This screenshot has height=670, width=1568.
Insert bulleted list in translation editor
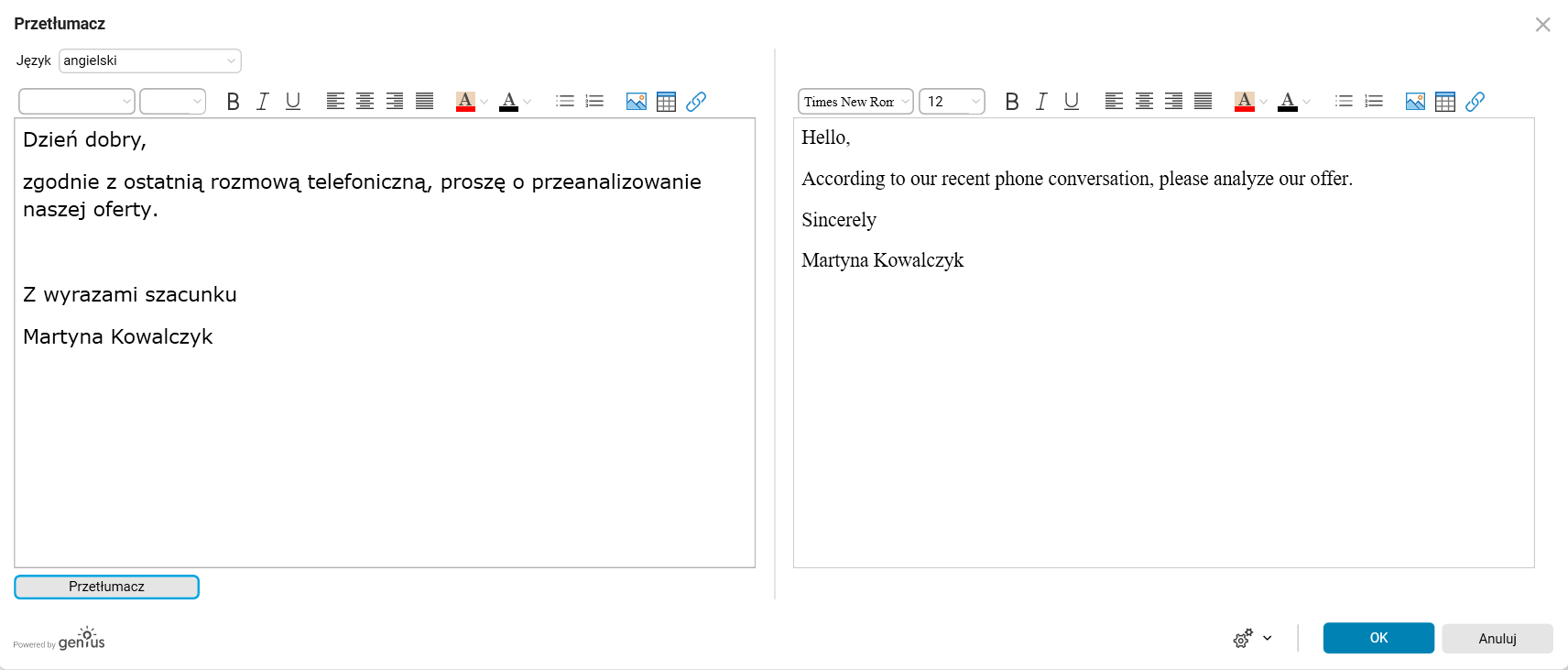[1344, 102]
